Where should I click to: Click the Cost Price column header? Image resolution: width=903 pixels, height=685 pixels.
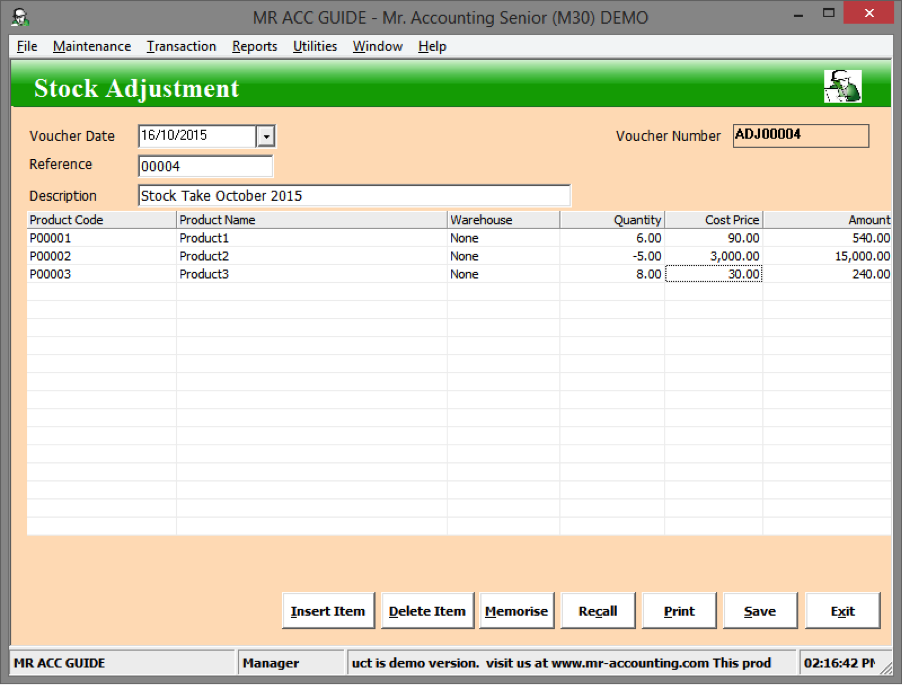pyautogui.click(x=714, y=220)
